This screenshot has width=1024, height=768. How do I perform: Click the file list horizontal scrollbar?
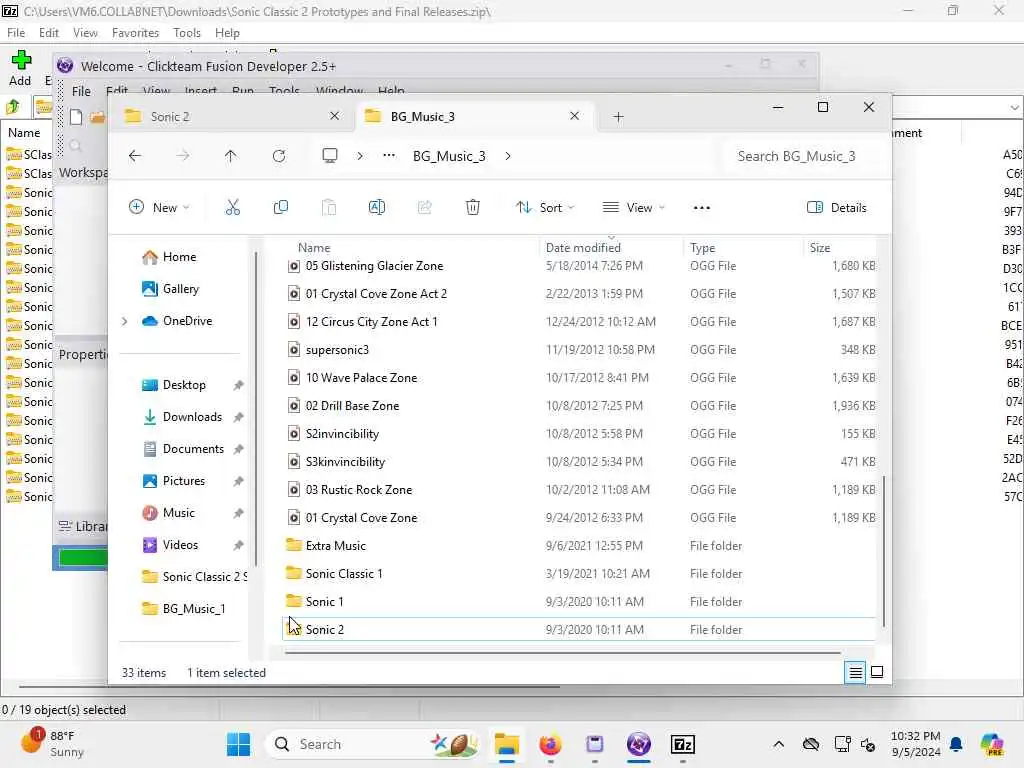tap(562, 652)
